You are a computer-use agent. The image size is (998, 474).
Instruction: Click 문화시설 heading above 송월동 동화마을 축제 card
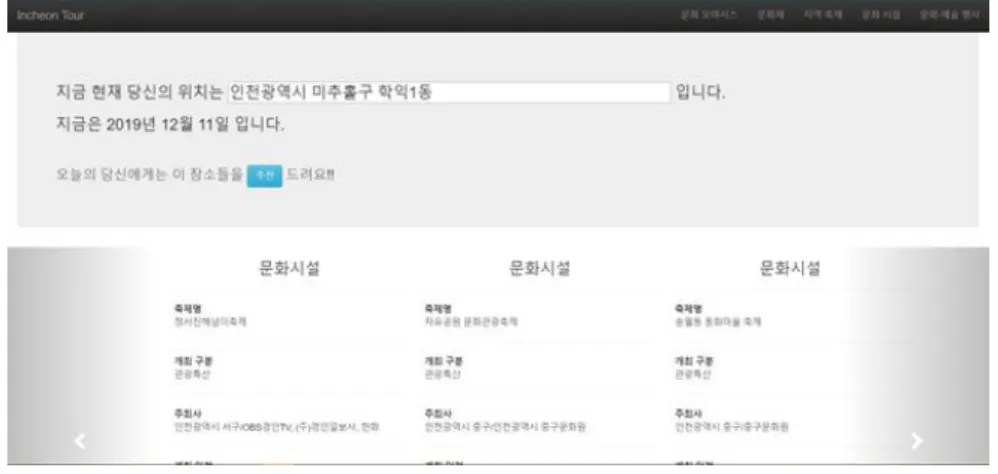coord(790,268)
